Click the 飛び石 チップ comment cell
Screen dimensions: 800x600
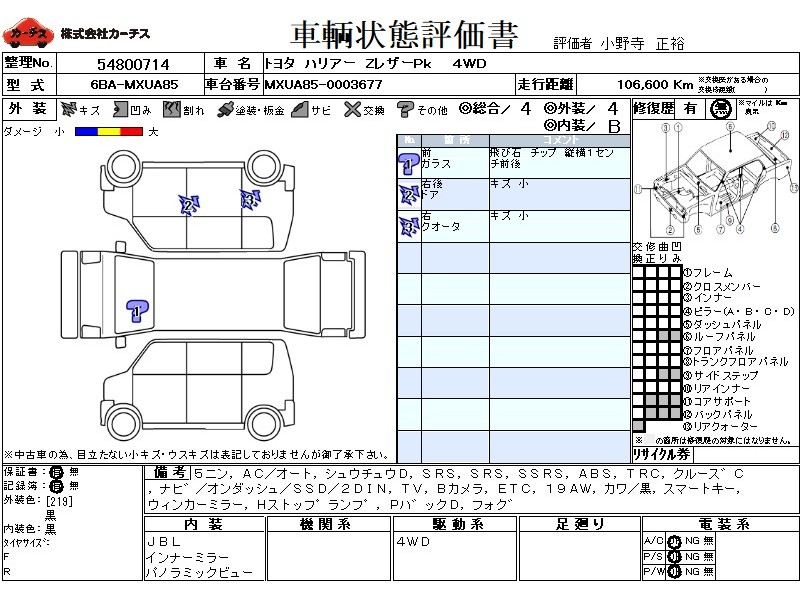click(560, 163)
